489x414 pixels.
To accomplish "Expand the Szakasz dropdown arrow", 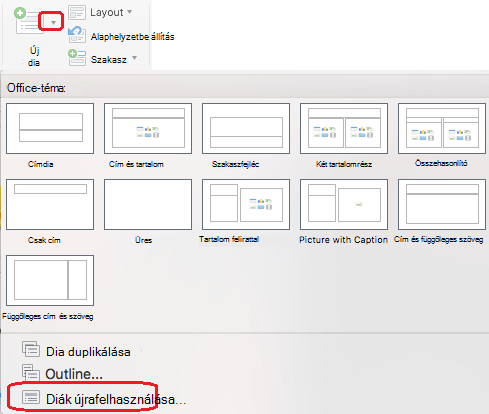I will 134,58.
